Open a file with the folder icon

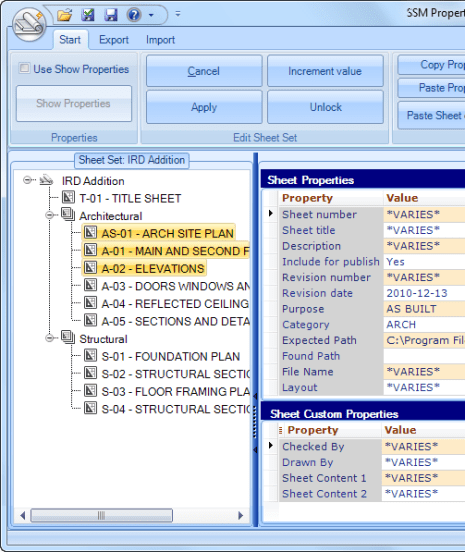pos(65,15)
